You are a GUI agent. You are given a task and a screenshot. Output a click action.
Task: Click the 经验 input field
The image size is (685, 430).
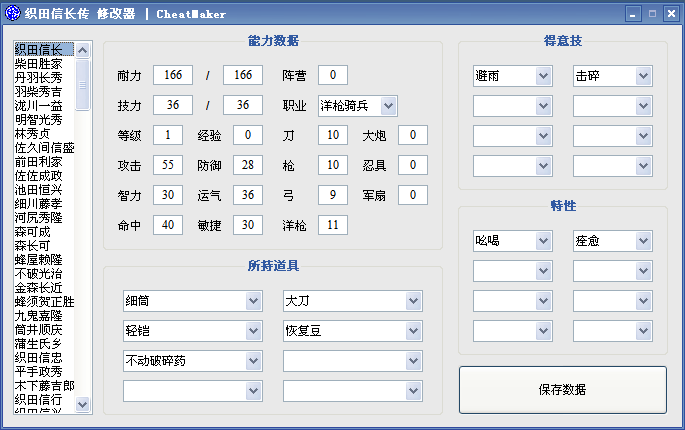pos(248,135)
